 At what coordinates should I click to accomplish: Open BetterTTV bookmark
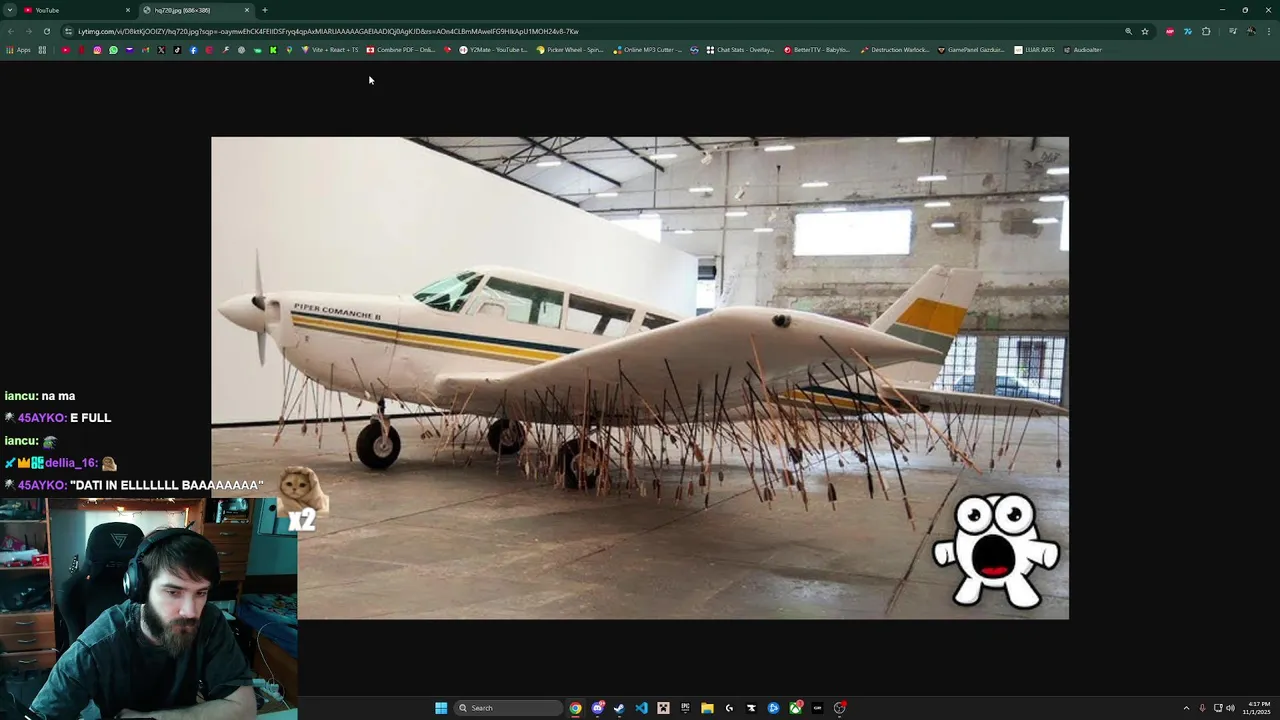tap(817, 50)
